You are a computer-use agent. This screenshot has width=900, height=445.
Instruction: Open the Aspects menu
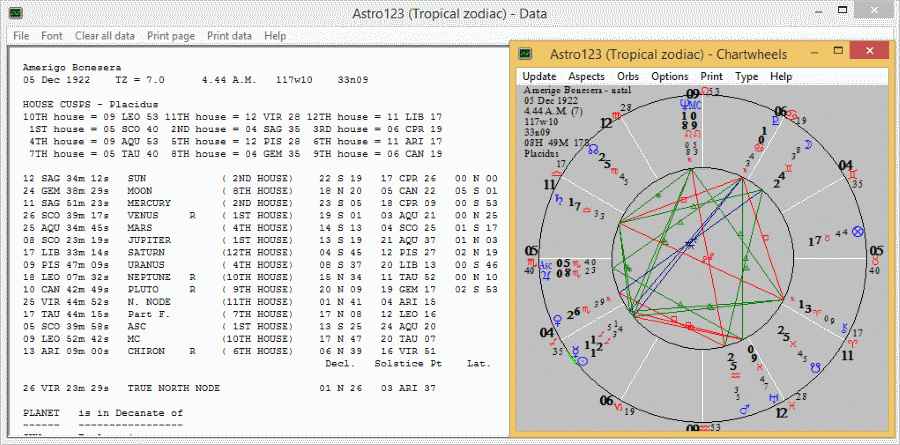586,76
